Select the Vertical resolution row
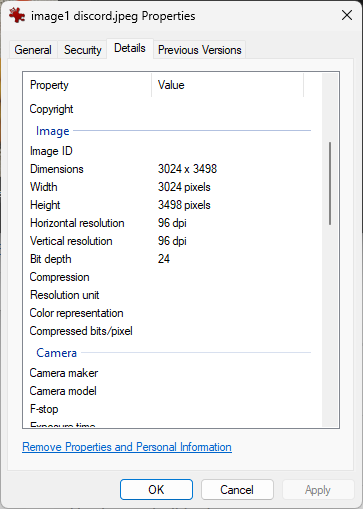This screenshot has width=363, height=509. [170, 241]
